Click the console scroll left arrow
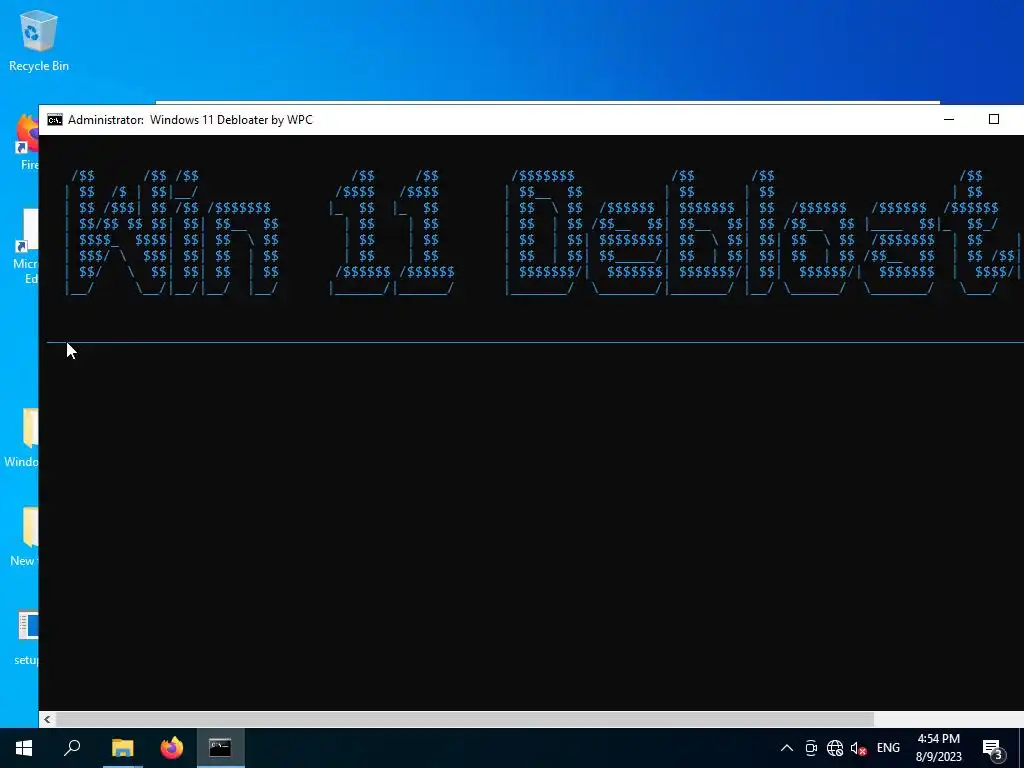This screenshot has height=768, width=1024. 47,719
